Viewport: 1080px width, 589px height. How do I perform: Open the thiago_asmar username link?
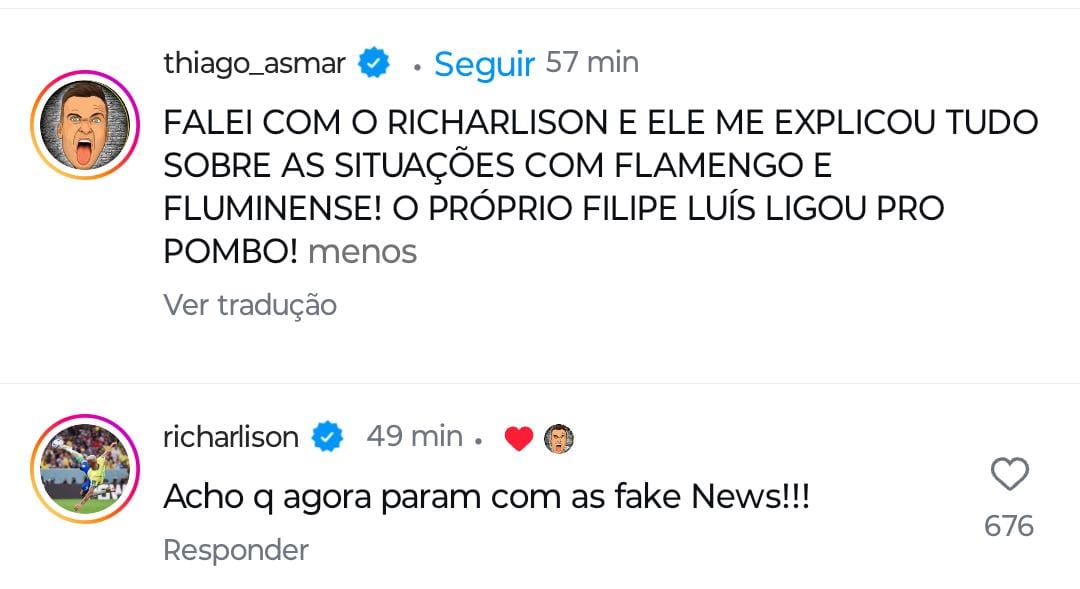pyautogui.click(x=254, y=63)
